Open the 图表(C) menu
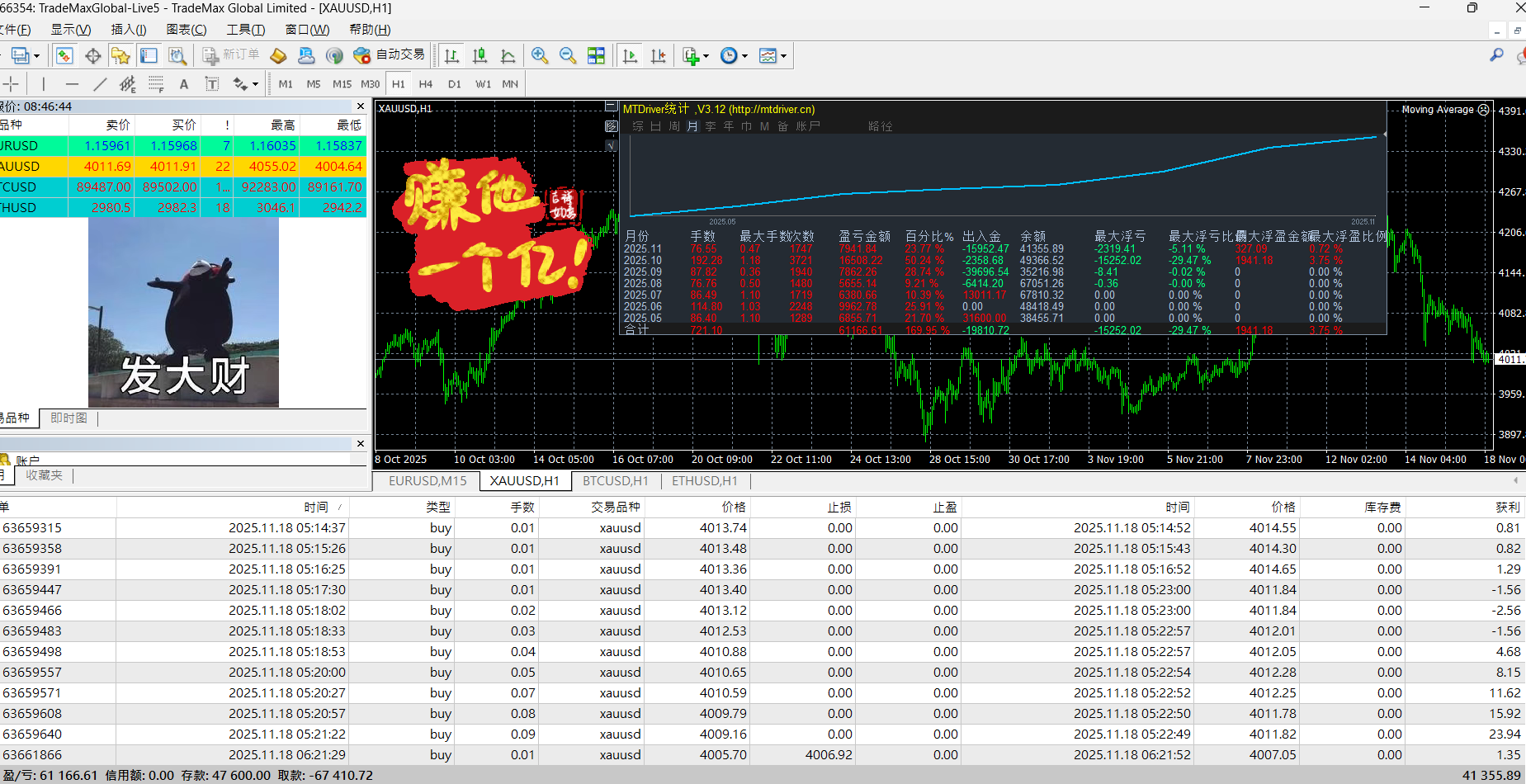The height and width of the screenshot is (784, 1526). [187, 30]
